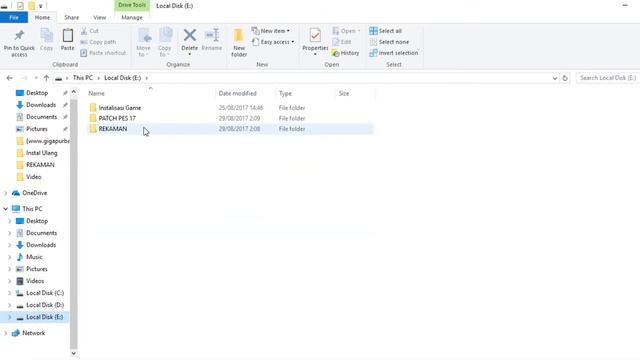The image size is (640, 360).
Task: Choose Paste shortcut option
Action: pyautogui.click(x=103, y=53)
